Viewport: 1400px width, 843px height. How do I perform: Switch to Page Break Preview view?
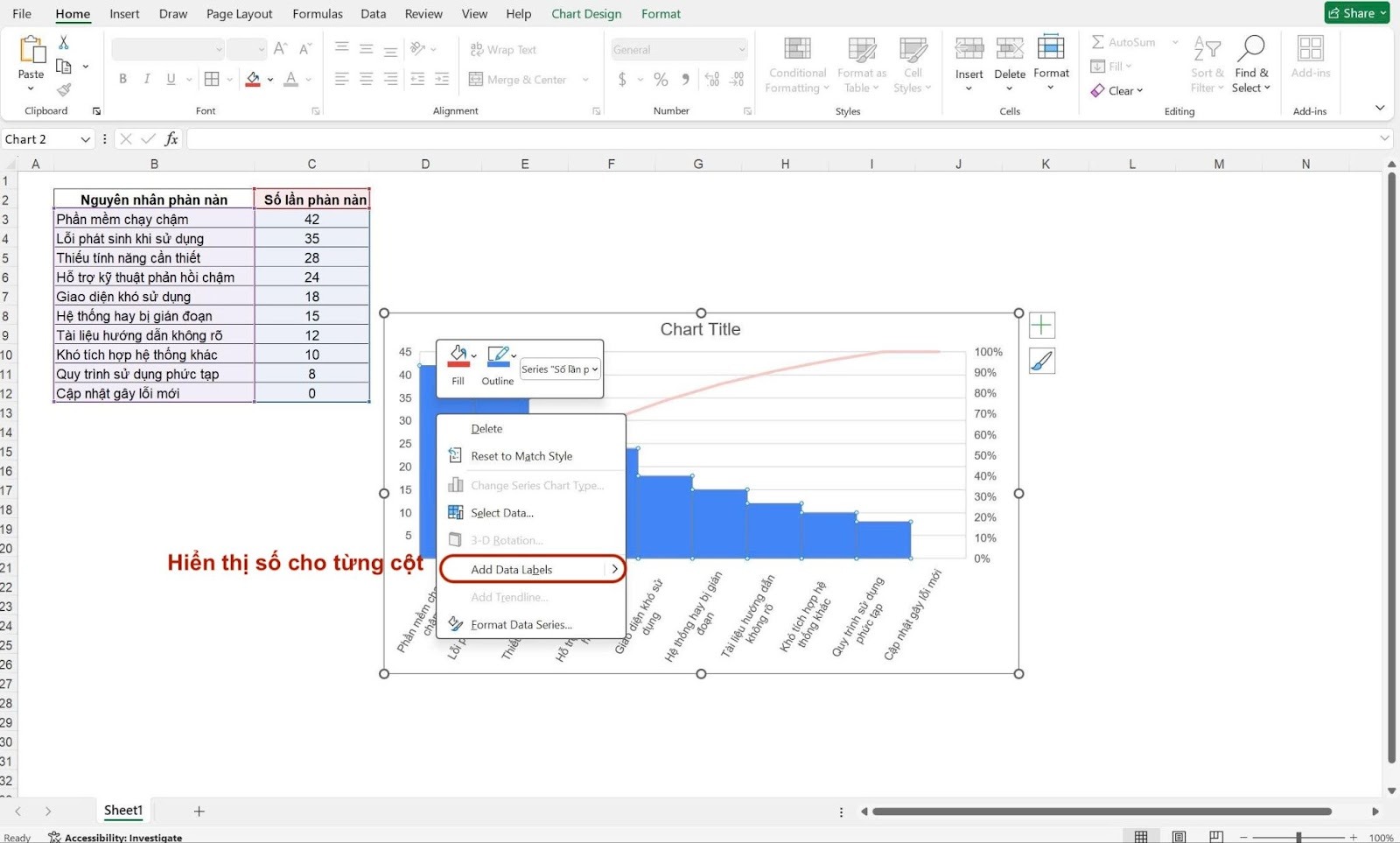pyautogui.click(x=1215, y=837)
